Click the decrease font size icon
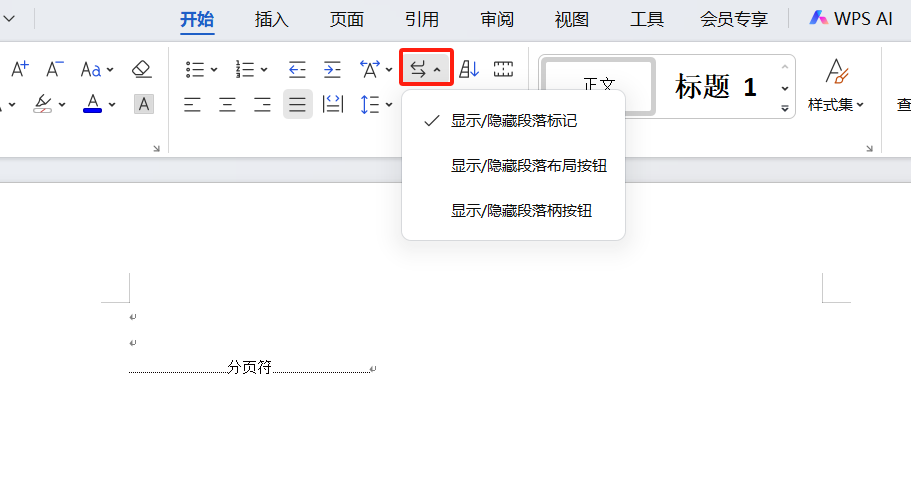This screenshot has height=486, width=911. tap(54, 69)
